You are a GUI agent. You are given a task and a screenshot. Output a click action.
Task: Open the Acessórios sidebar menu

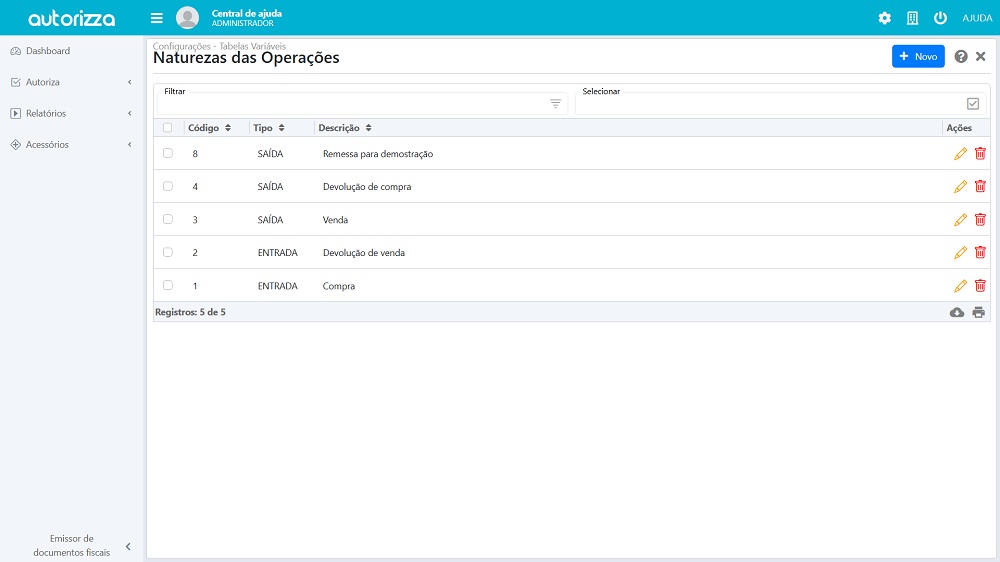pos(70,145)
